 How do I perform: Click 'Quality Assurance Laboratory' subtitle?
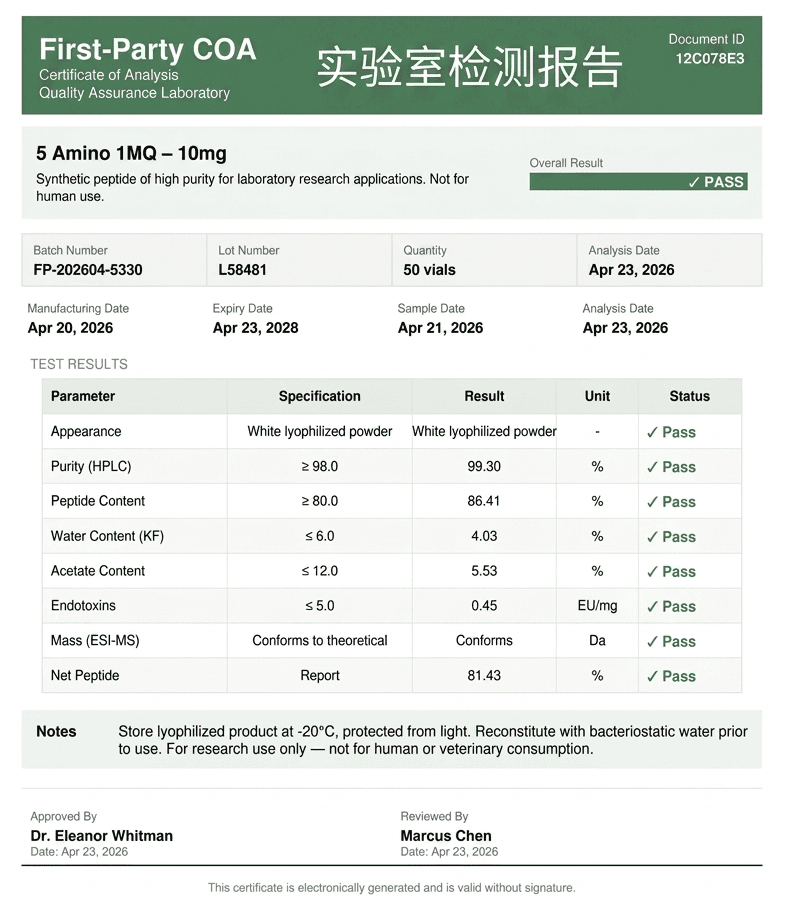(x=134, y=93)
